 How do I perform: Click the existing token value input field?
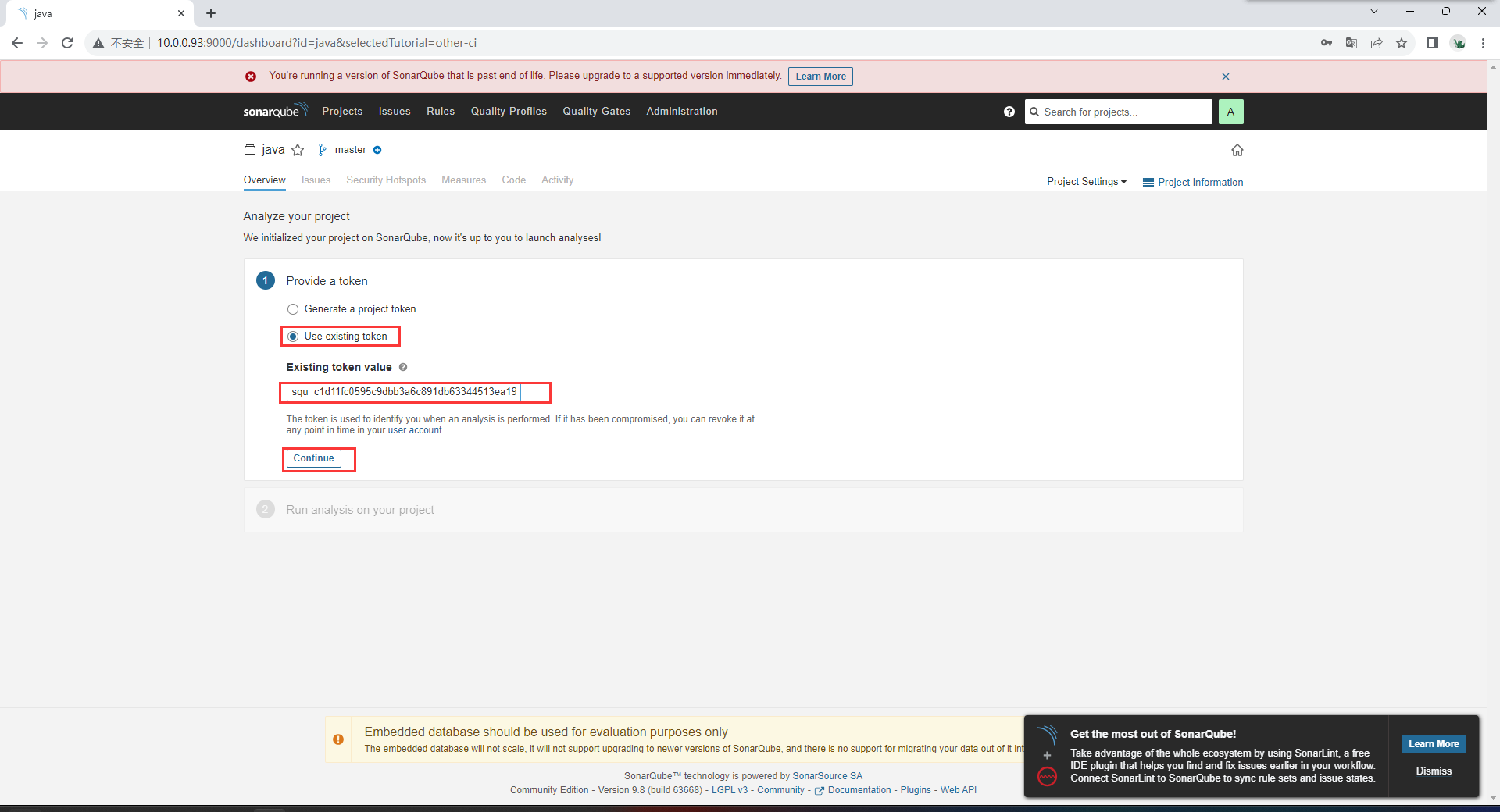(x=404, y=392)
